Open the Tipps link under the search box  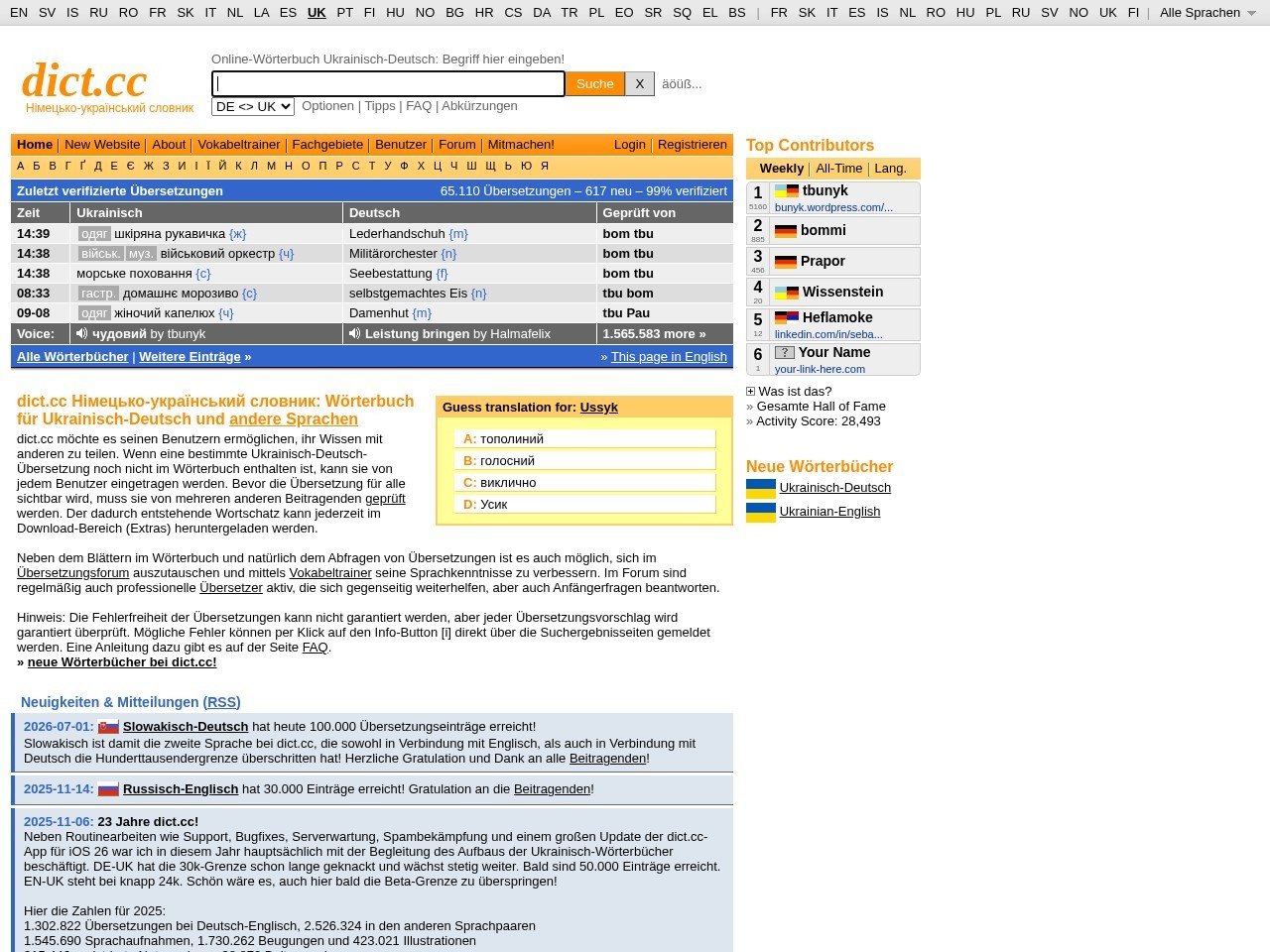(380, 106)
